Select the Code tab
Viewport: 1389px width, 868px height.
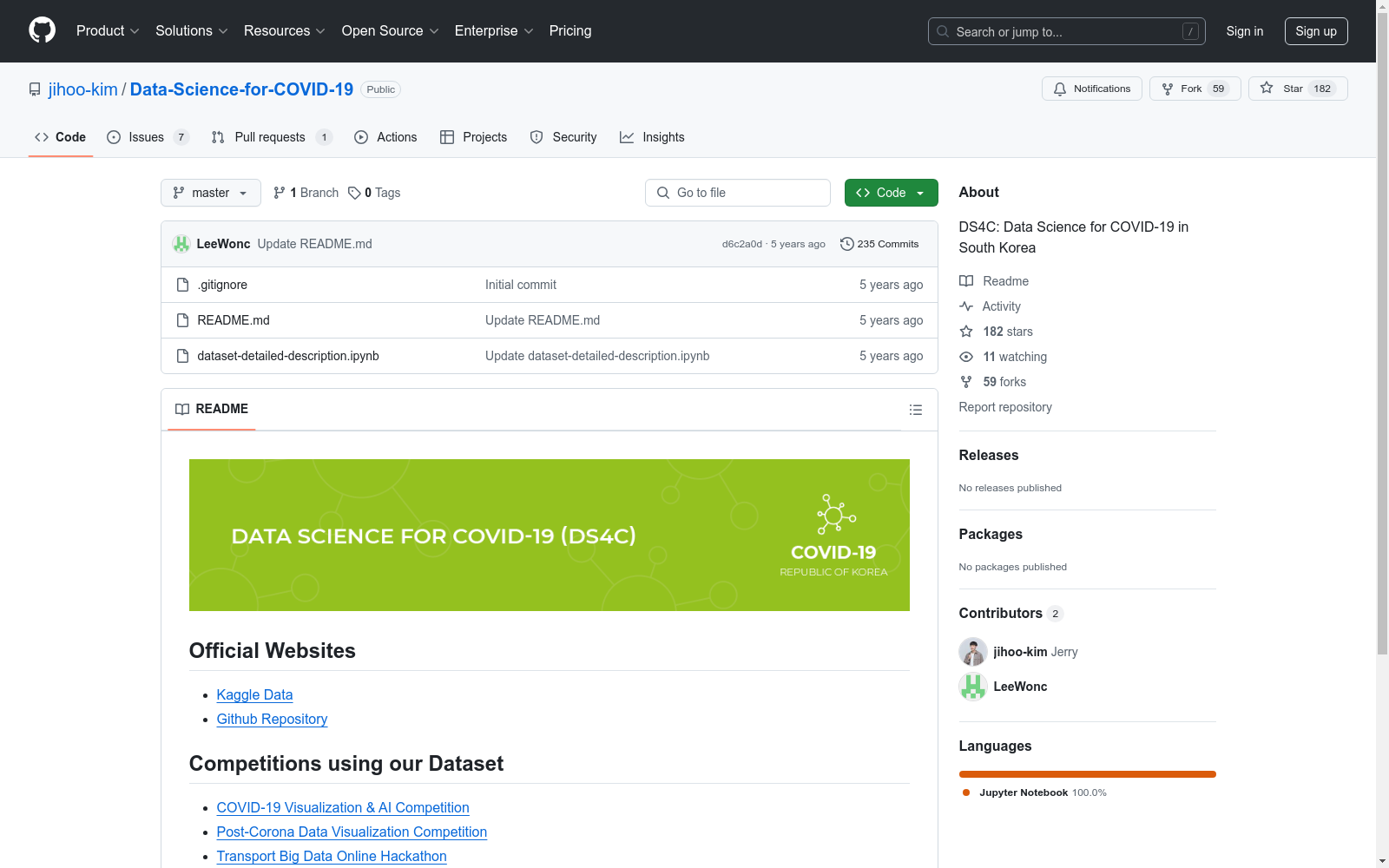tap(61, 137)
